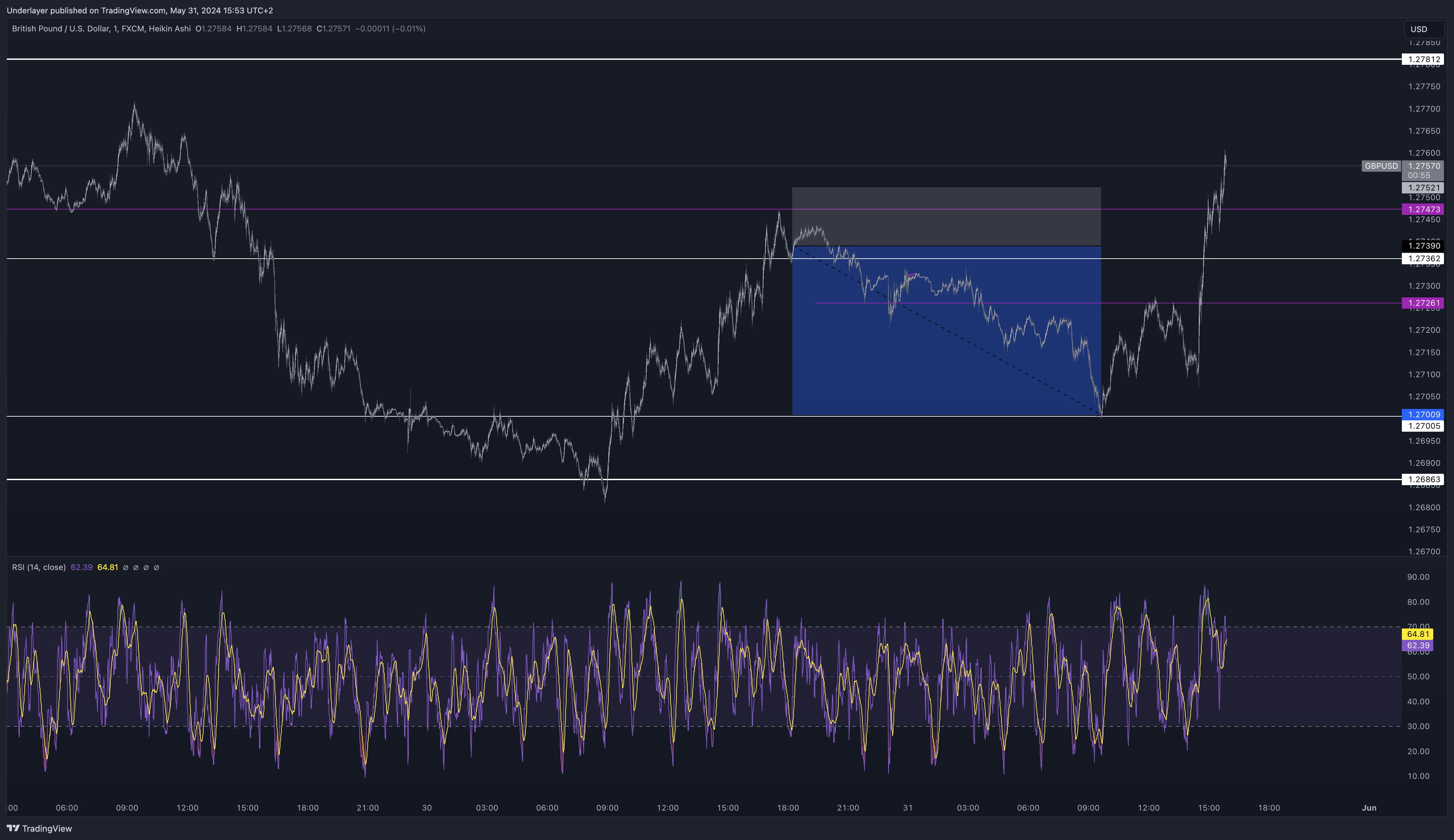Click the 1.26950 price axis tick
This screenshot has width=1454, height=840.
[x=1424, y=441]
